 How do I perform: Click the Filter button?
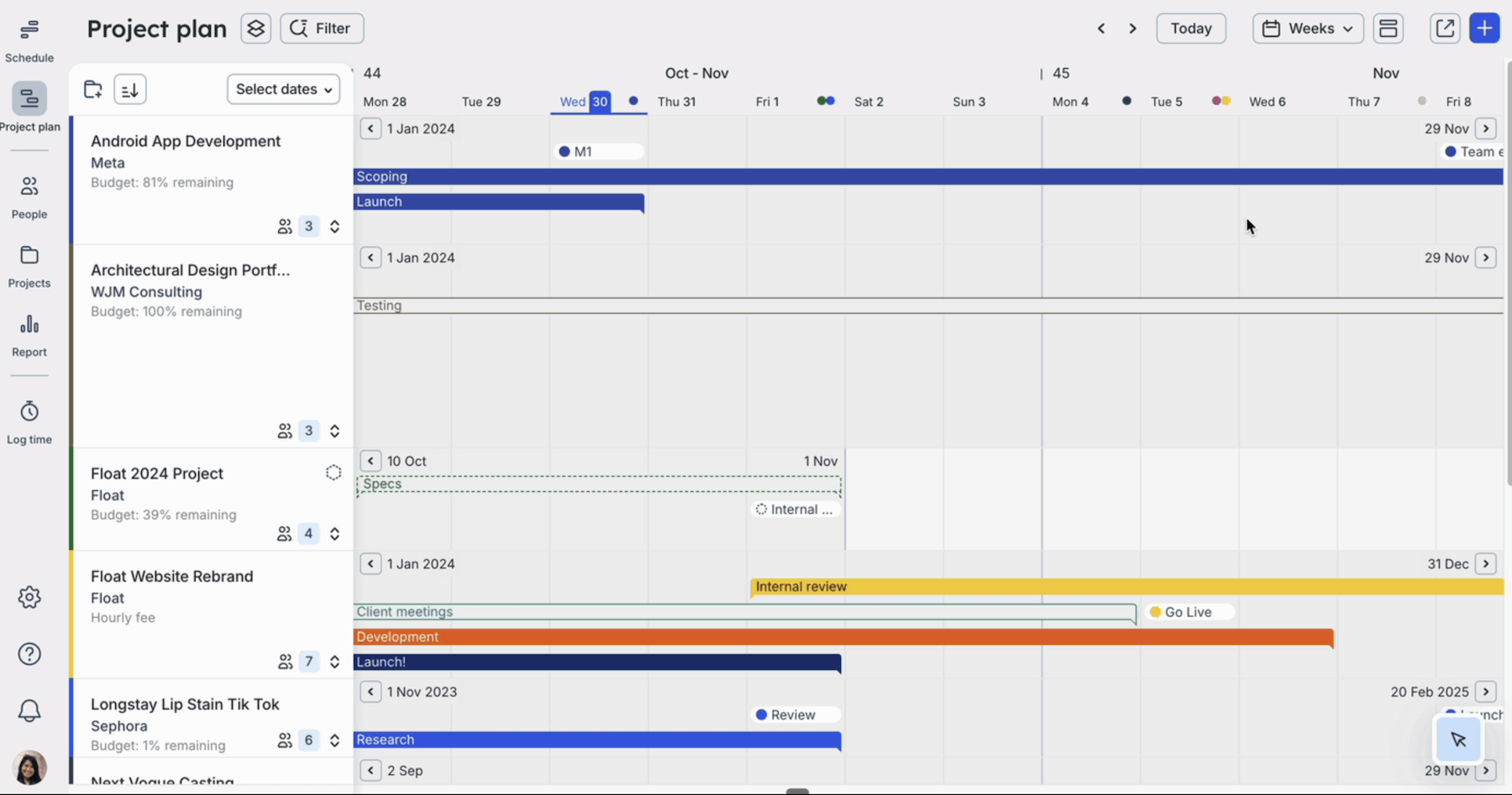(x=322, y=29)
